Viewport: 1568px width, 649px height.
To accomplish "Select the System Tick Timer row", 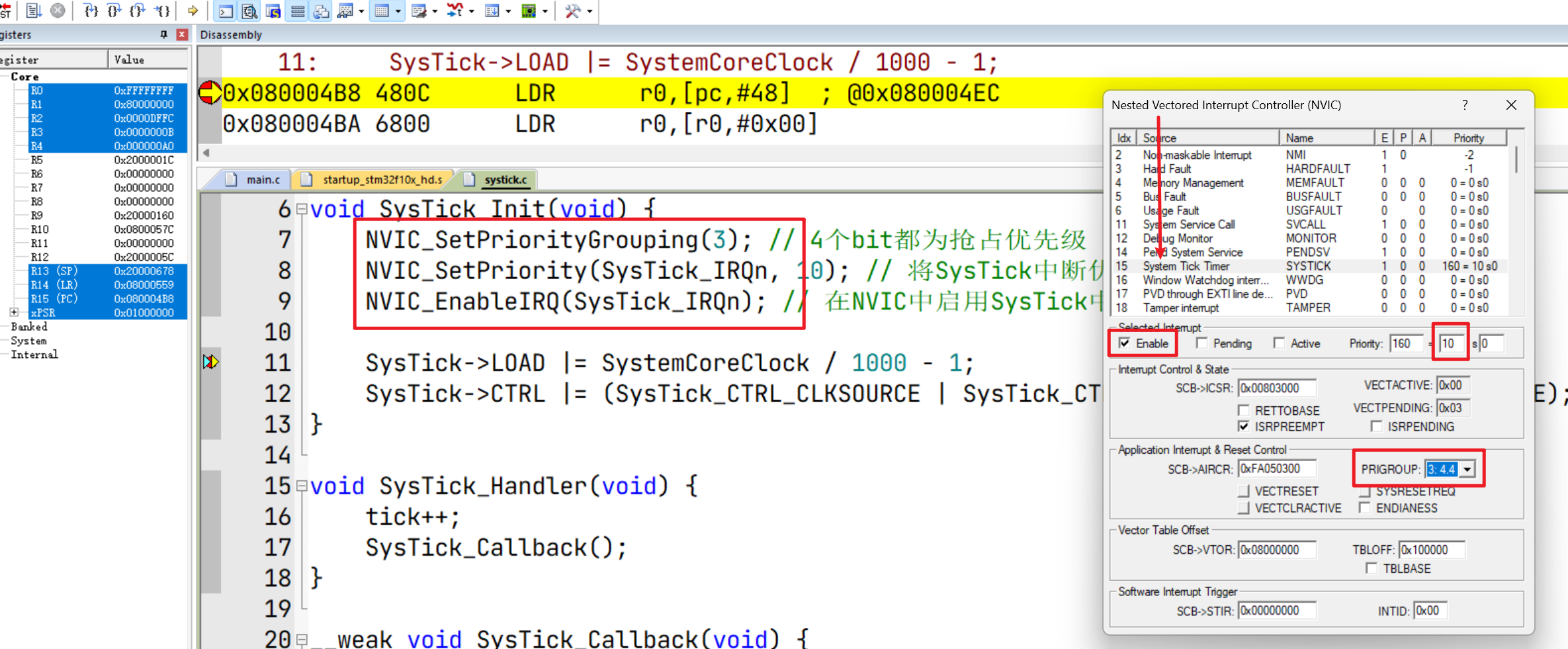I will [1310, 266].
